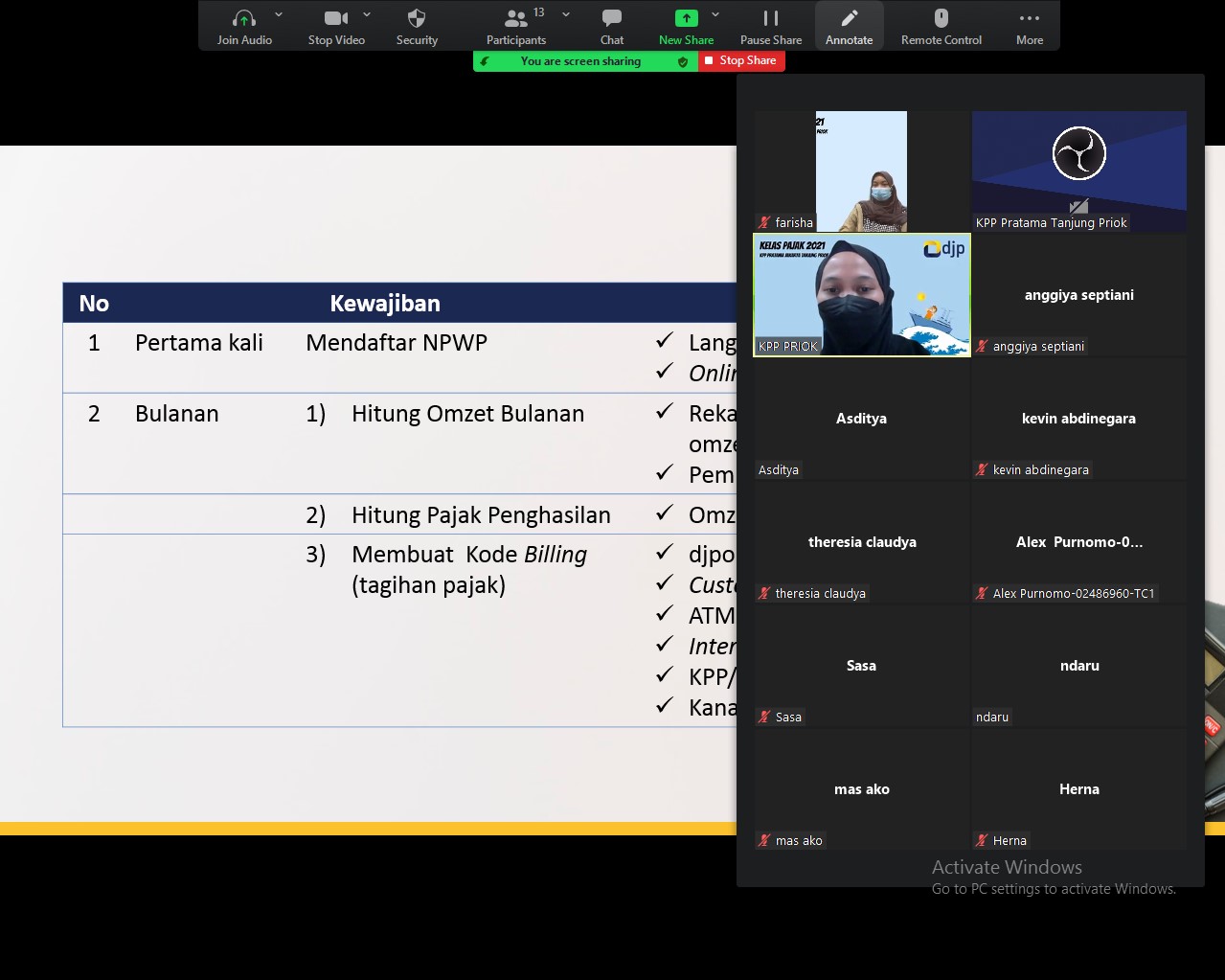Click the "You are screen sharing" label
Screen dimensions: 1225x980
[580, 61]
